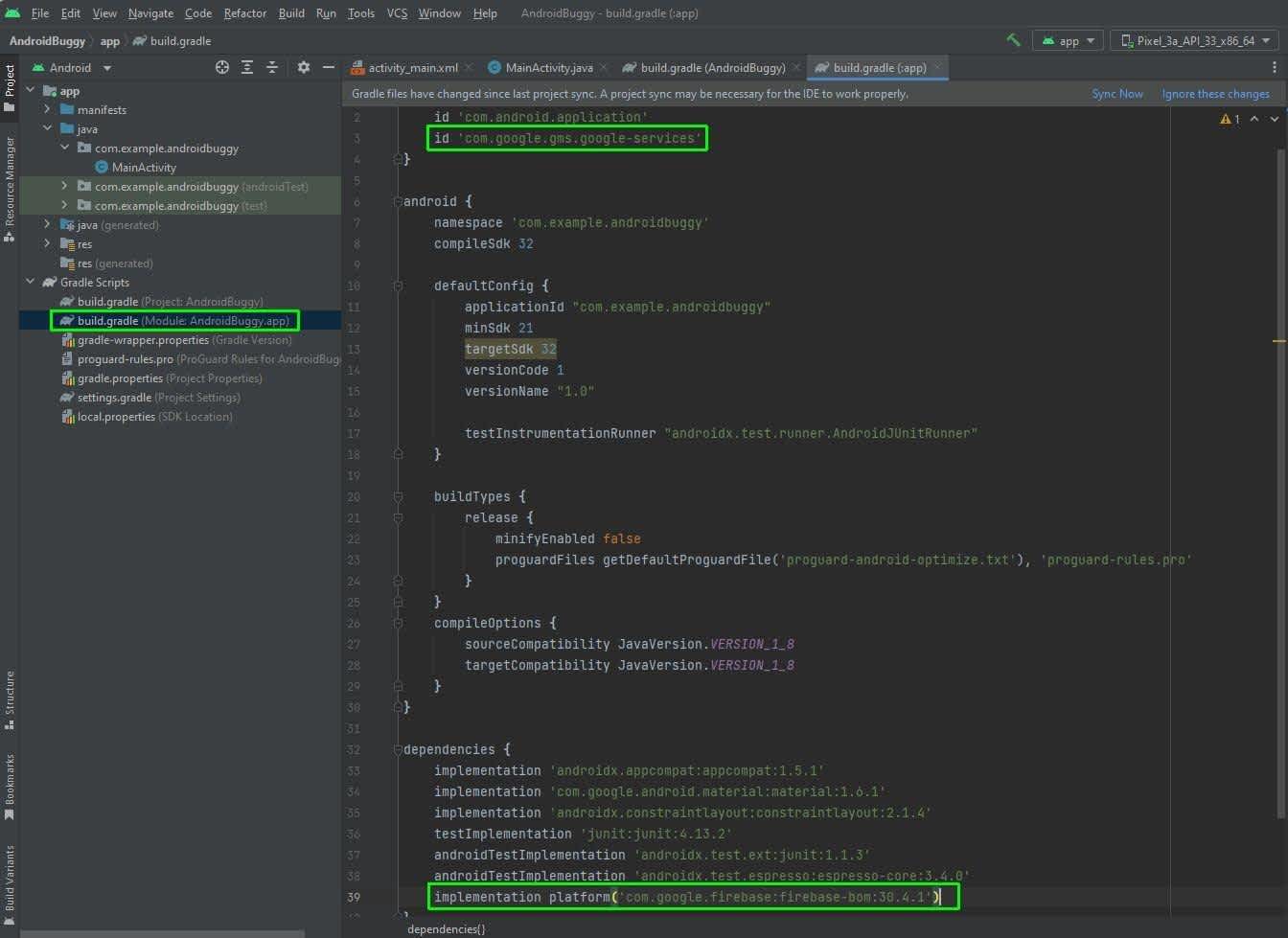Open Project panel settings gear
Viewport: 1288px width, 938px height.
tap(304, 67)
